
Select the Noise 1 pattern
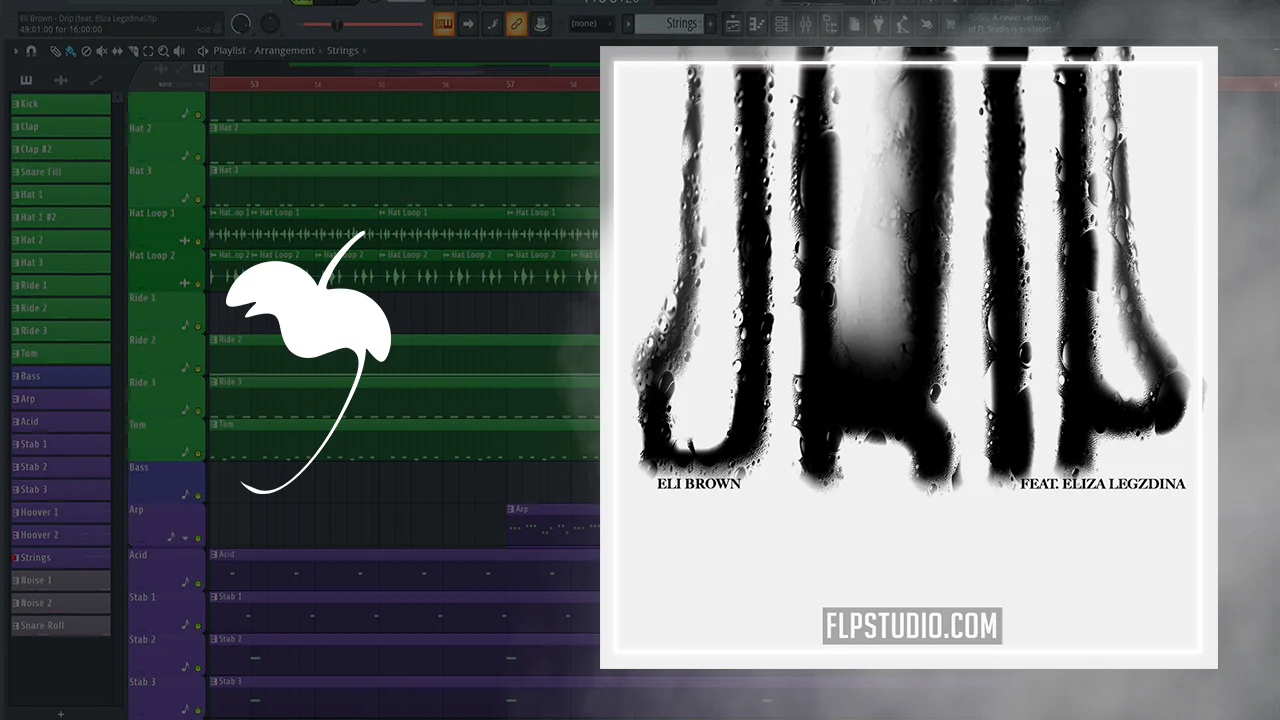(60, 580)
